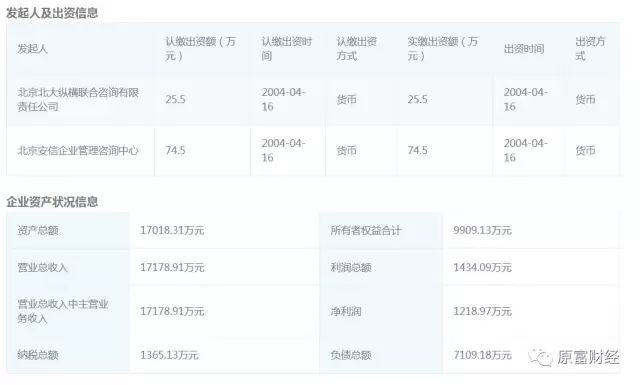Click the value 1434.09万元
This screenshot has width=640, height=385.
pyautogui.click(x=482, y=268)
